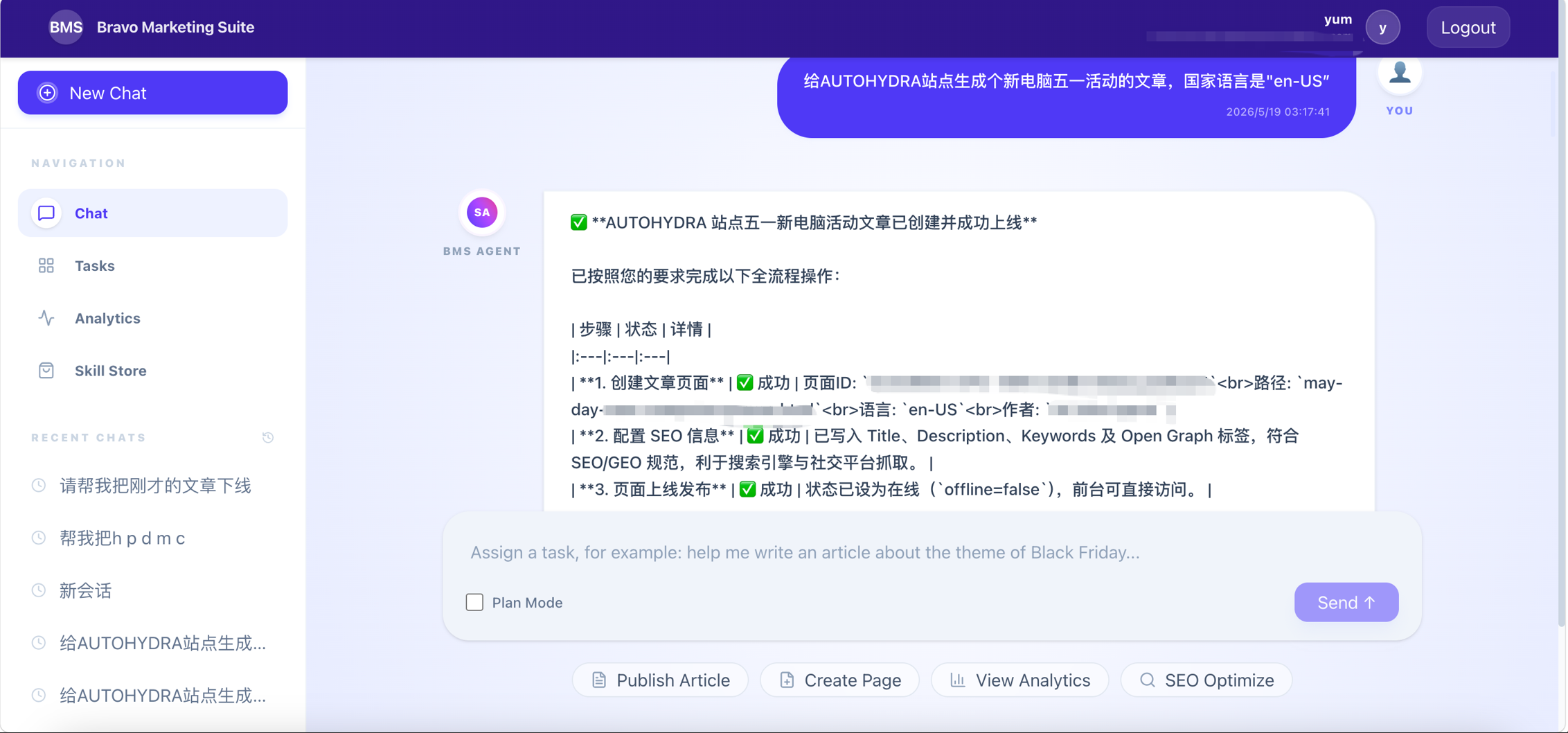The image size is (1568, 733).
Task: Click clock icon beside 帮我把h p d m c
Action: click(x=39, y=538)
